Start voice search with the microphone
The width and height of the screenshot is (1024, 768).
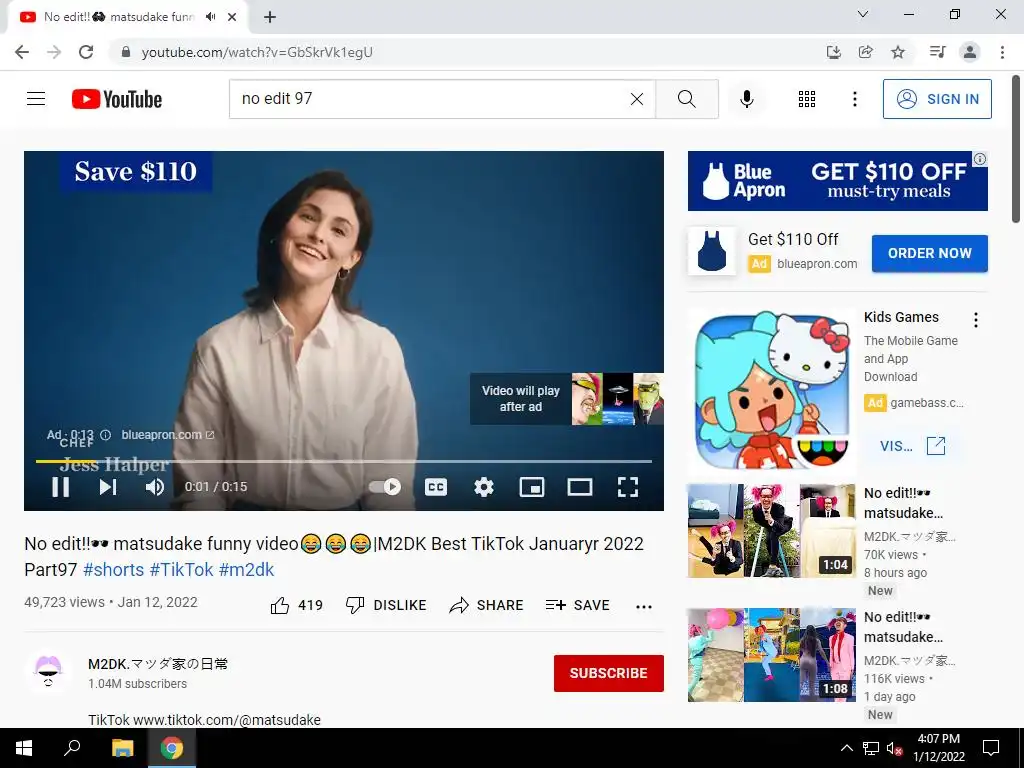coord(746,99)
